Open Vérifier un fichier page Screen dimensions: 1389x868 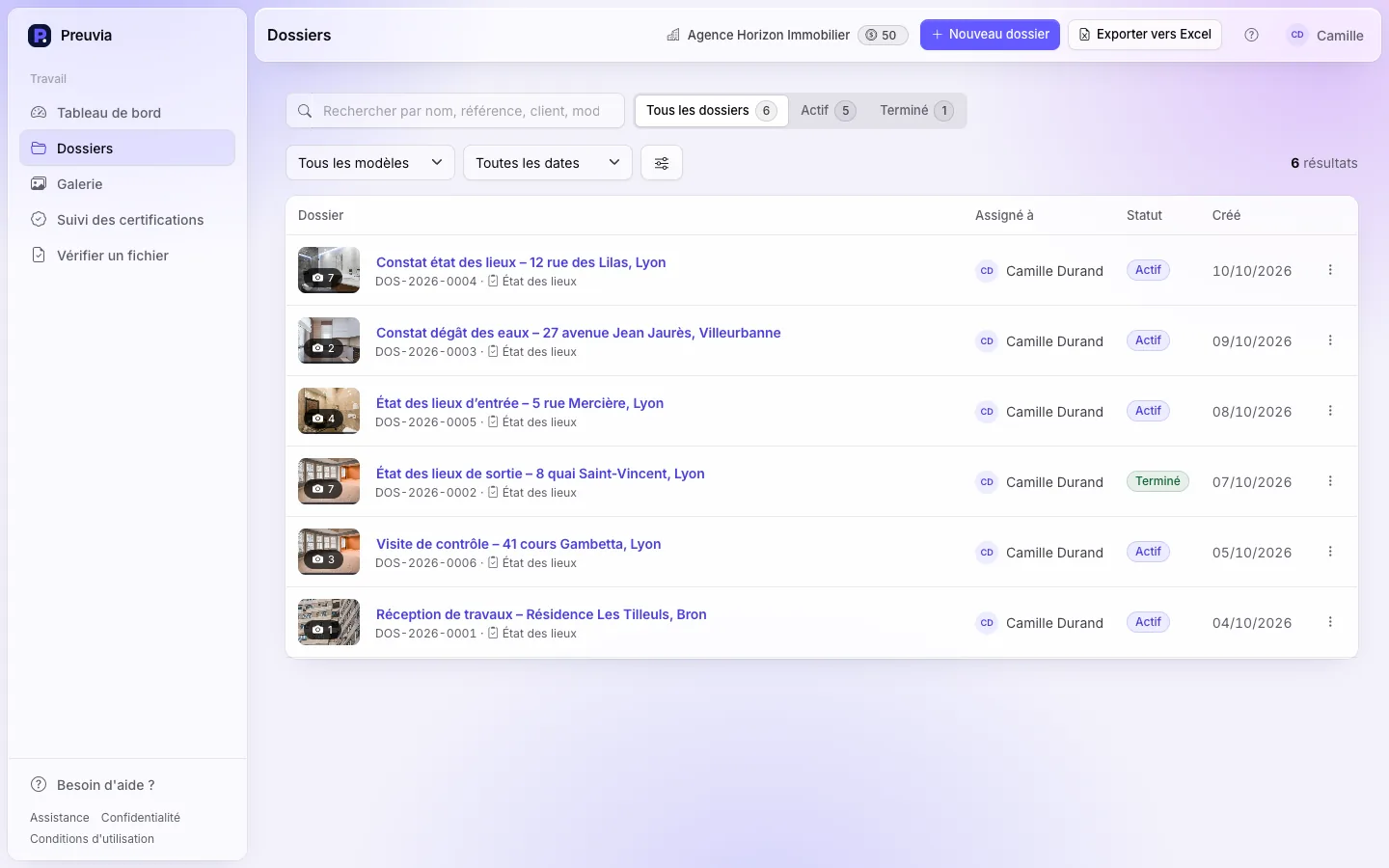(x=127, y=256)
